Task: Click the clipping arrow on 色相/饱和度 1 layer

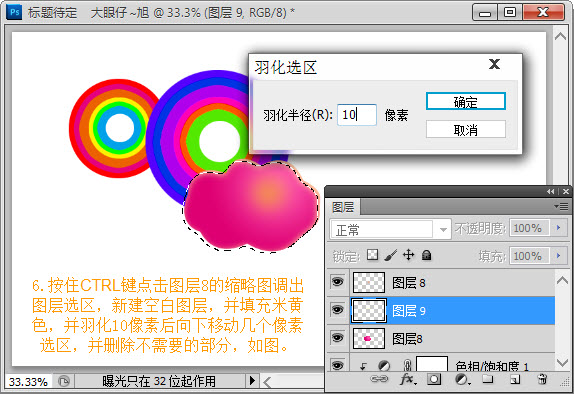Action: coord(363,366)
